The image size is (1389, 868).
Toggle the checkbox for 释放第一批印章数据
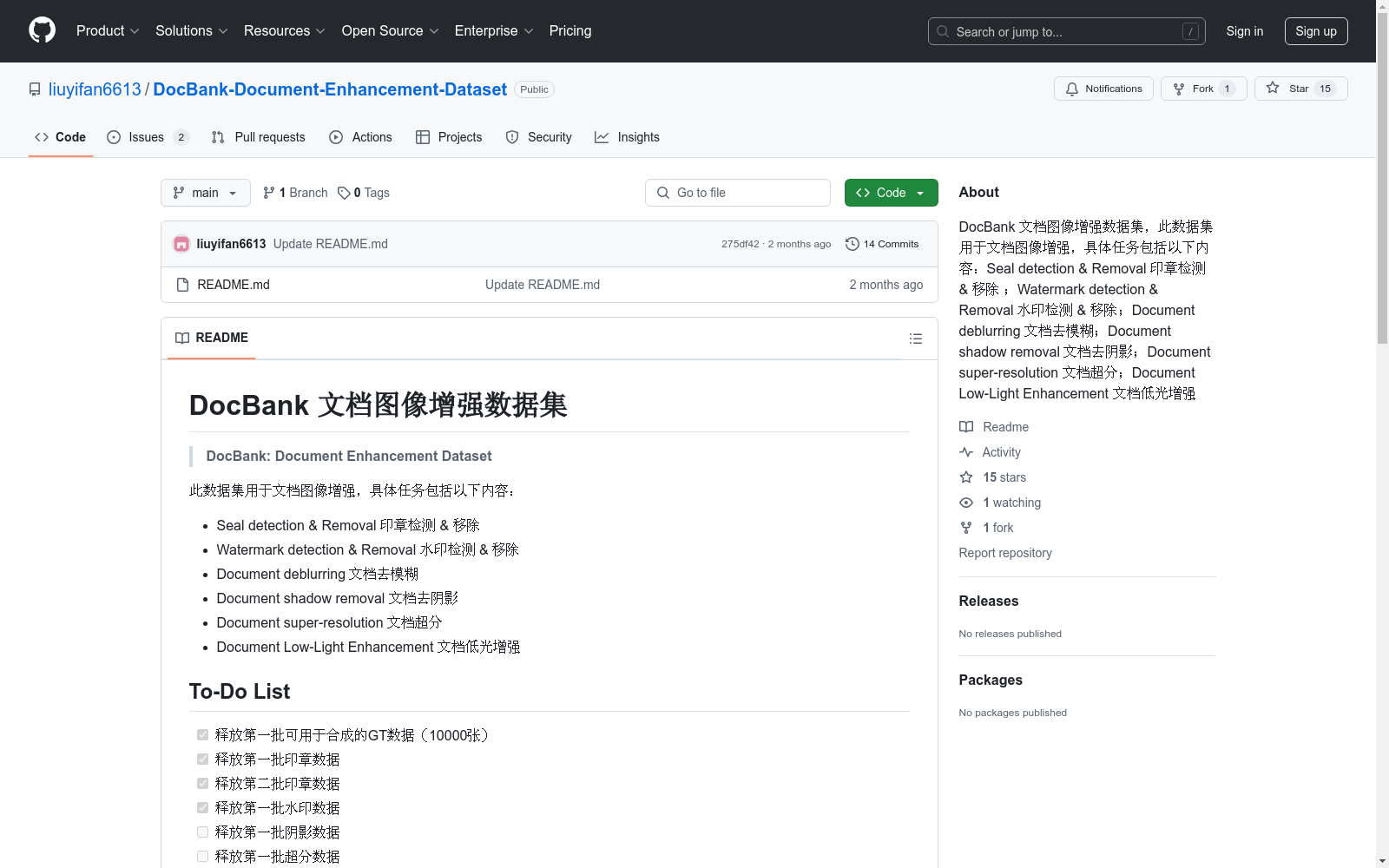click(202, 759)
